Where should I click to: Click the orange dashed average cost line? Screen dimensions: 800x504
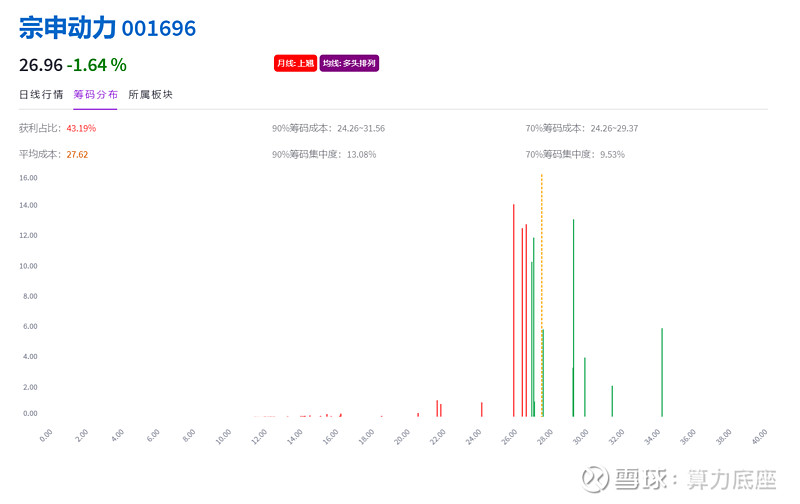point(541,295)
